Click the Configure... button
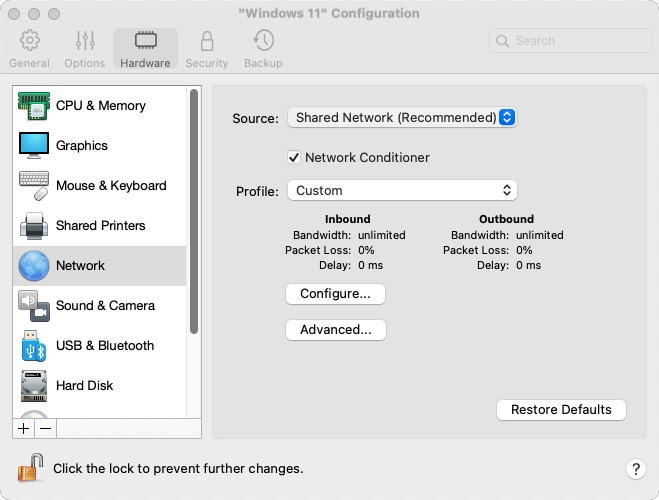659x500 pixels. click(x=336, y=294)
